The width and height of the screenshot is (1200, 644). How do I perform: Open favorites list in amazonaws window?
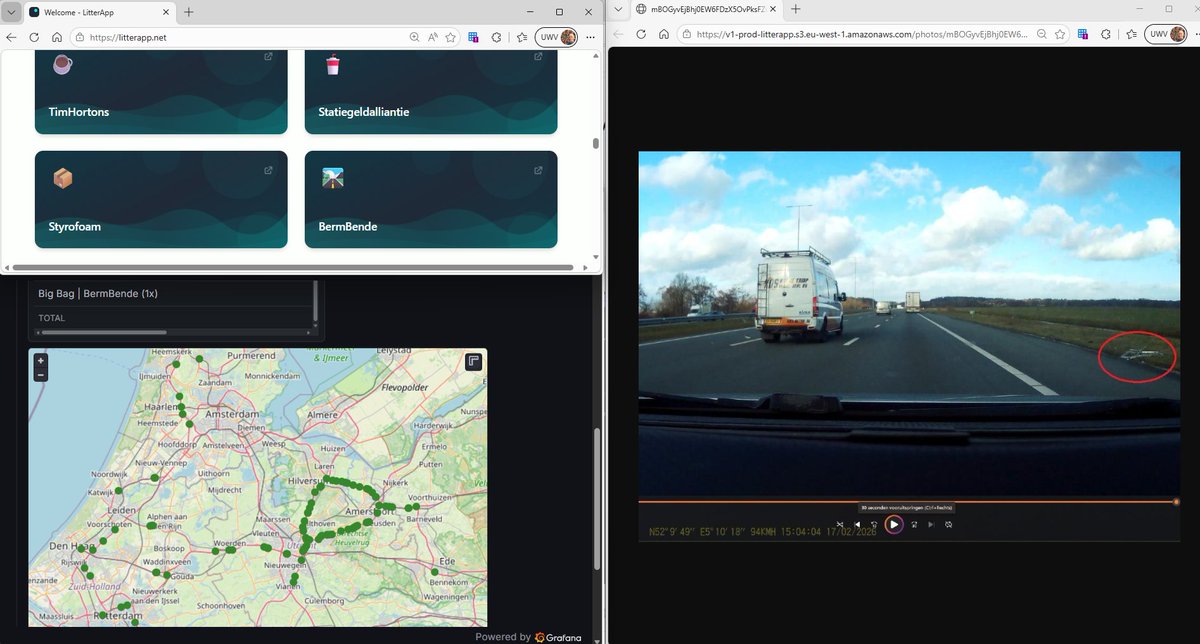[x=1131, y=33]
